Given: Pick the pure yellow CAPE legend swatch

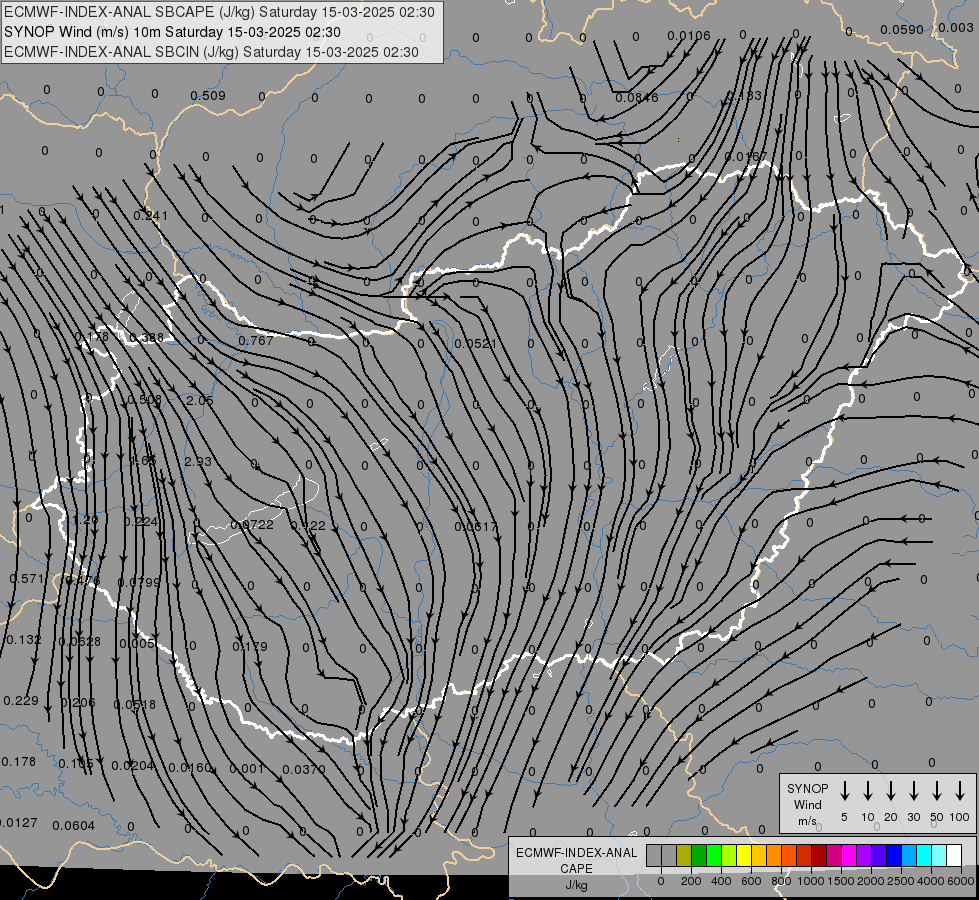Looking at the screenshot, I should coord(744,856).
